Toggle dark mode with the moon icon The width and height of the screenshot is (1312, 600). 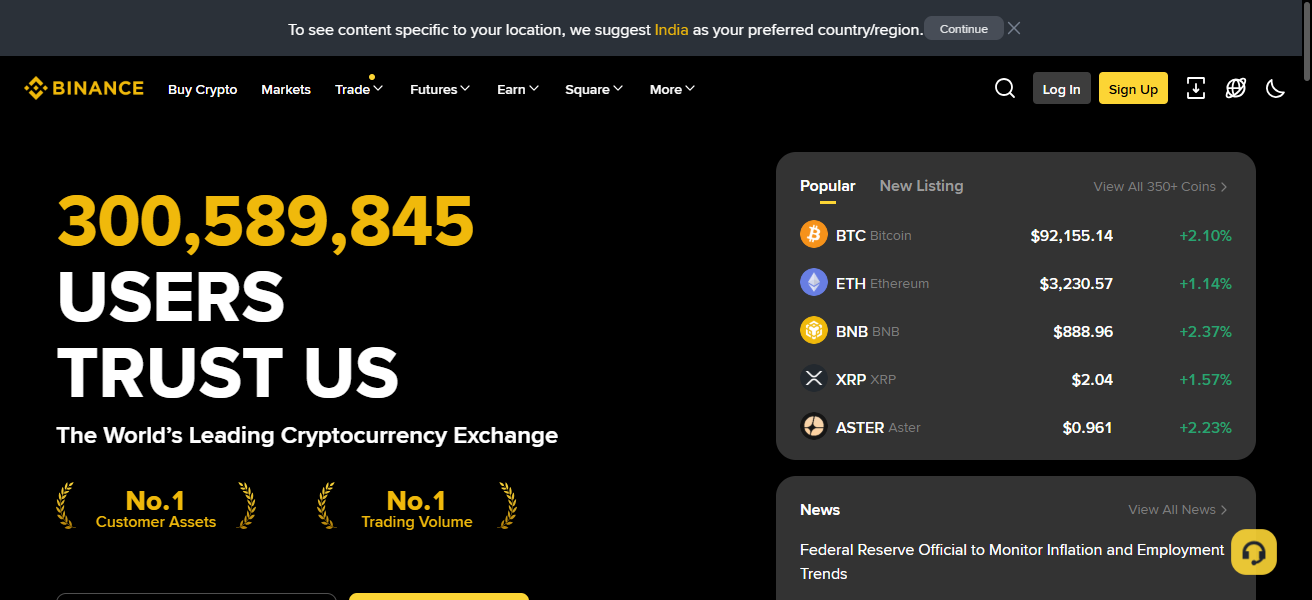[1275, 89]
